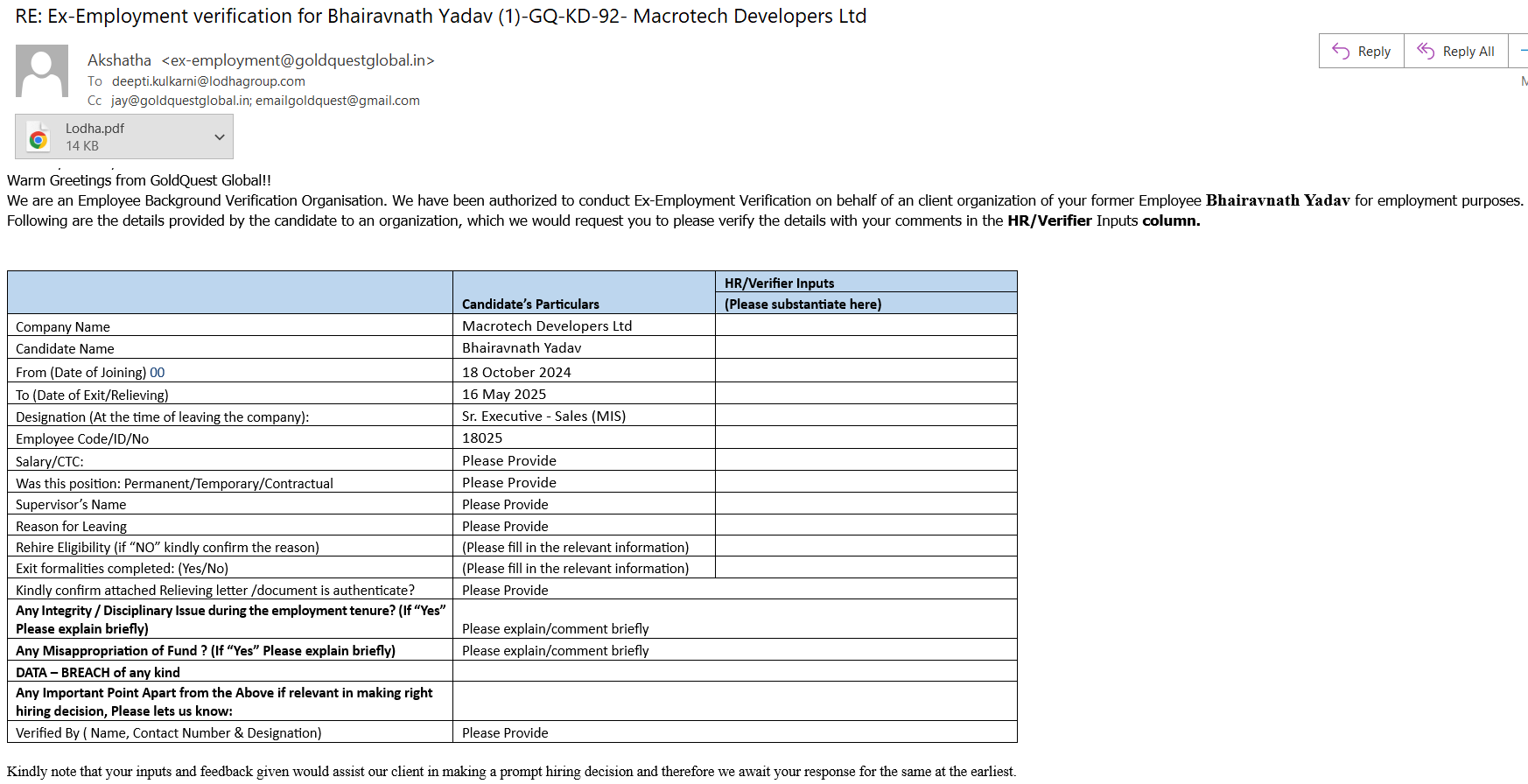Click sender name Akshatha
This screenshot has width=1528, height=784.
[119, 60]
